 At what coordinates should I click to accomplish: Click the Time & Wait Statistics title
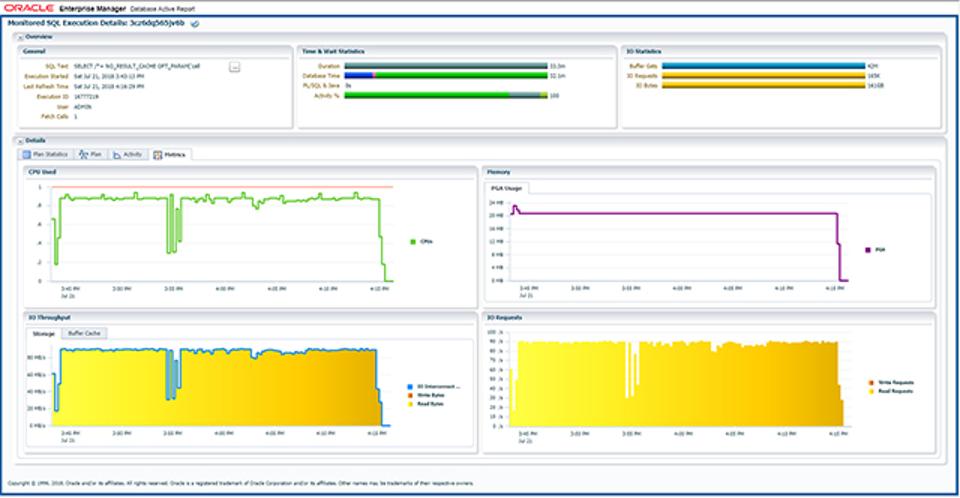333,51
